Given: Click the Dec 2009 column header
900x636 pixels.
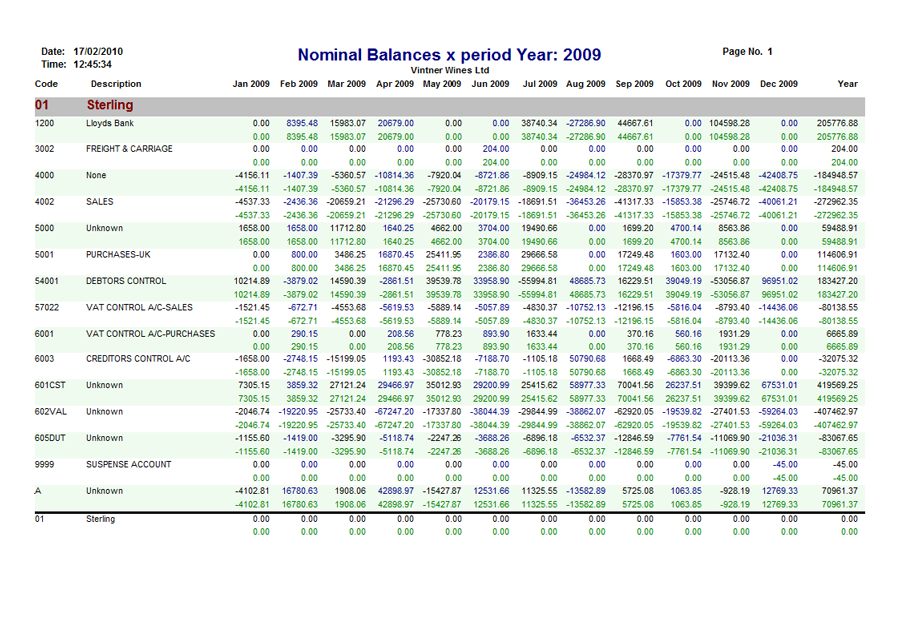Looking at the screenshot, I should coord(779,84).
